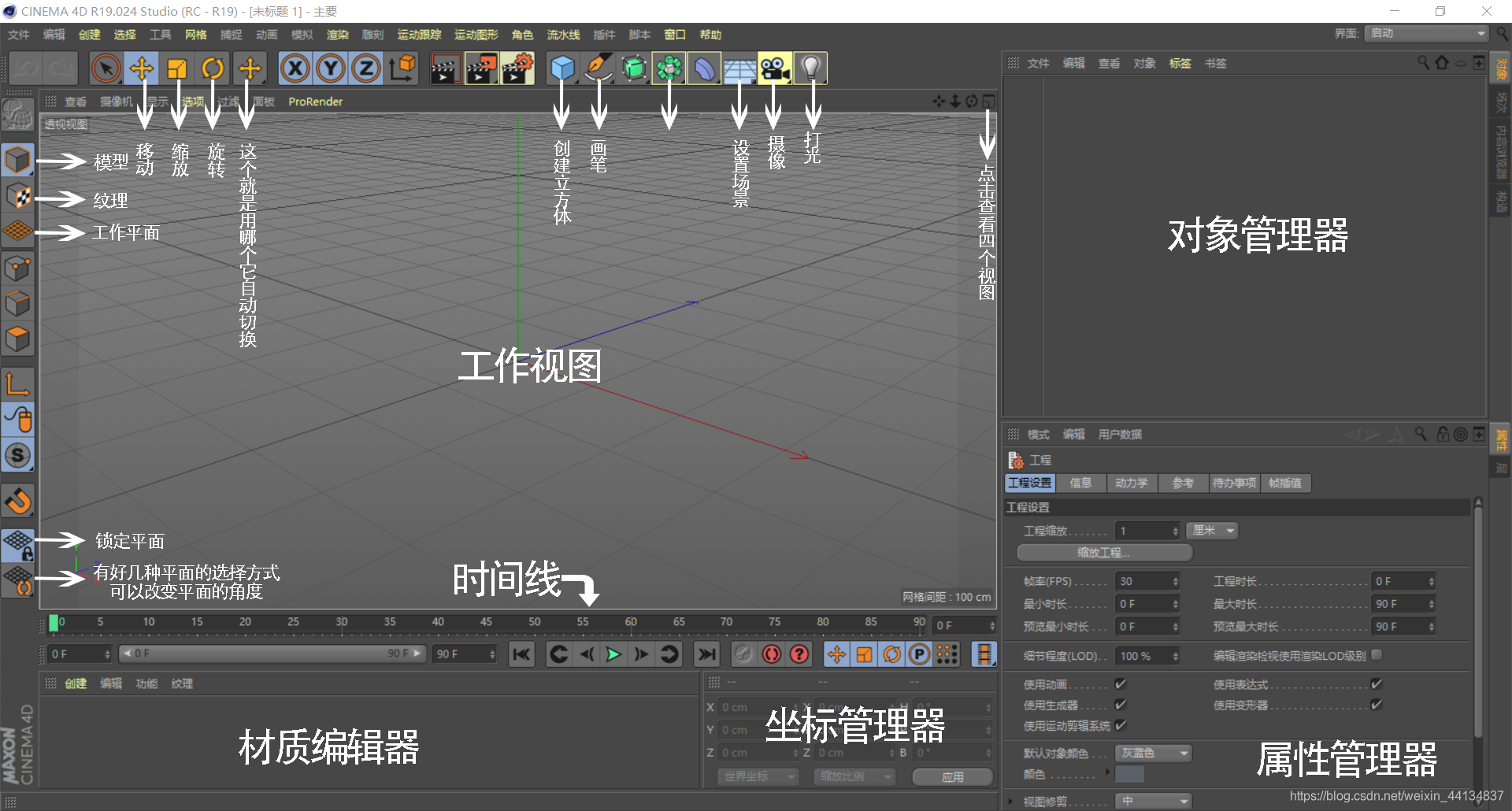The image size is (1512, 811).
Task: Go to end of animation button
Action: pyautogui.click(x=707, y=654)
